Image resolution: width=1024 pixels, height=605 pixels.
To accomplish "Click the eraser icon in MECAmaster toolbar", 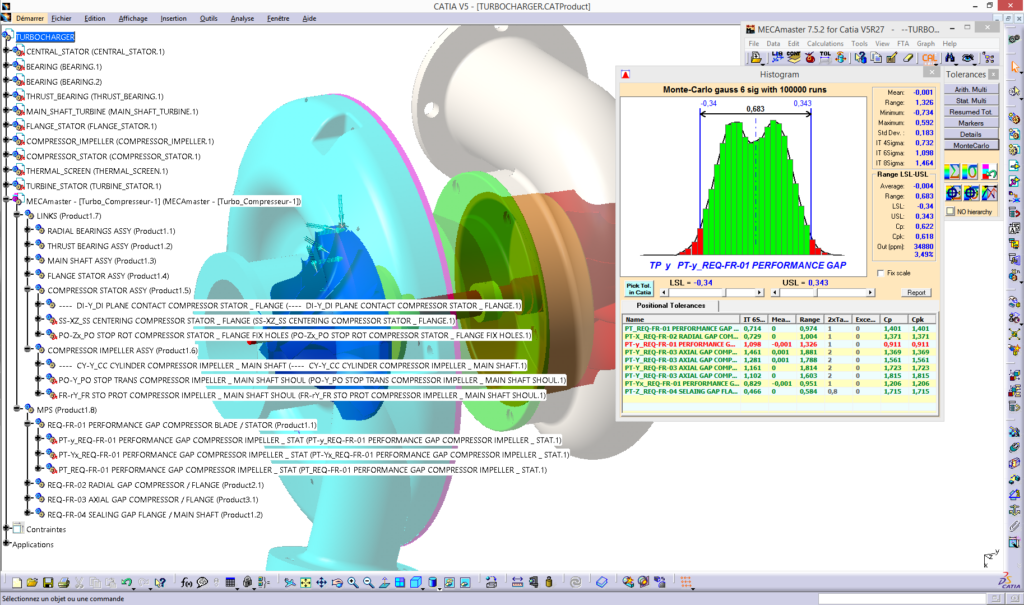I will [x=908, y=57].
